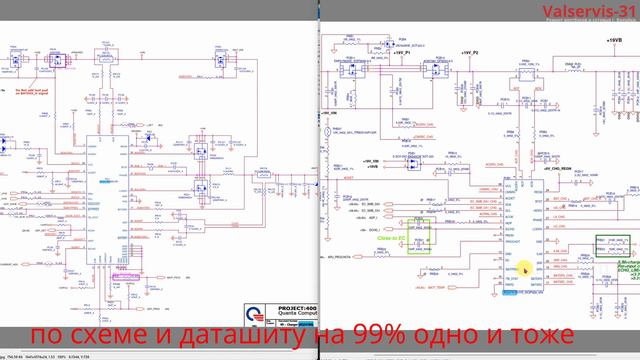
Task: Click the light green boxed capacitors near 'Close to EC'
Action: point(419,237)
